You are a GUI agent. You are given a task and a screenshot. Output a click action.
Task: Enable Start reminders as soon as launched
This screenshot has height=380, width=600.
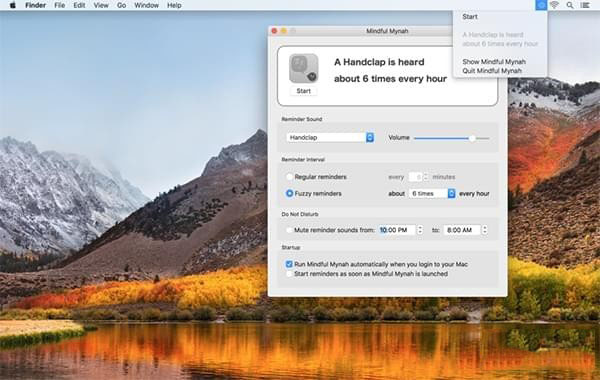(x=289, y=274)
